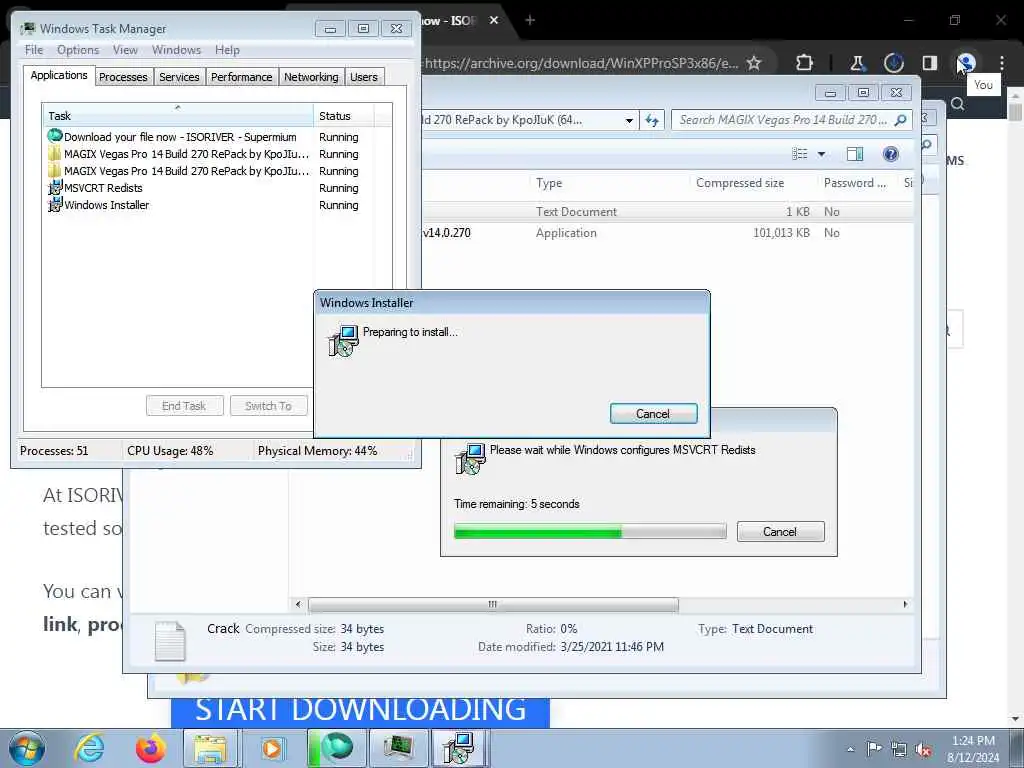
Task: Click the Windows Installer dialog package icon
Action: tap(344, 341)
